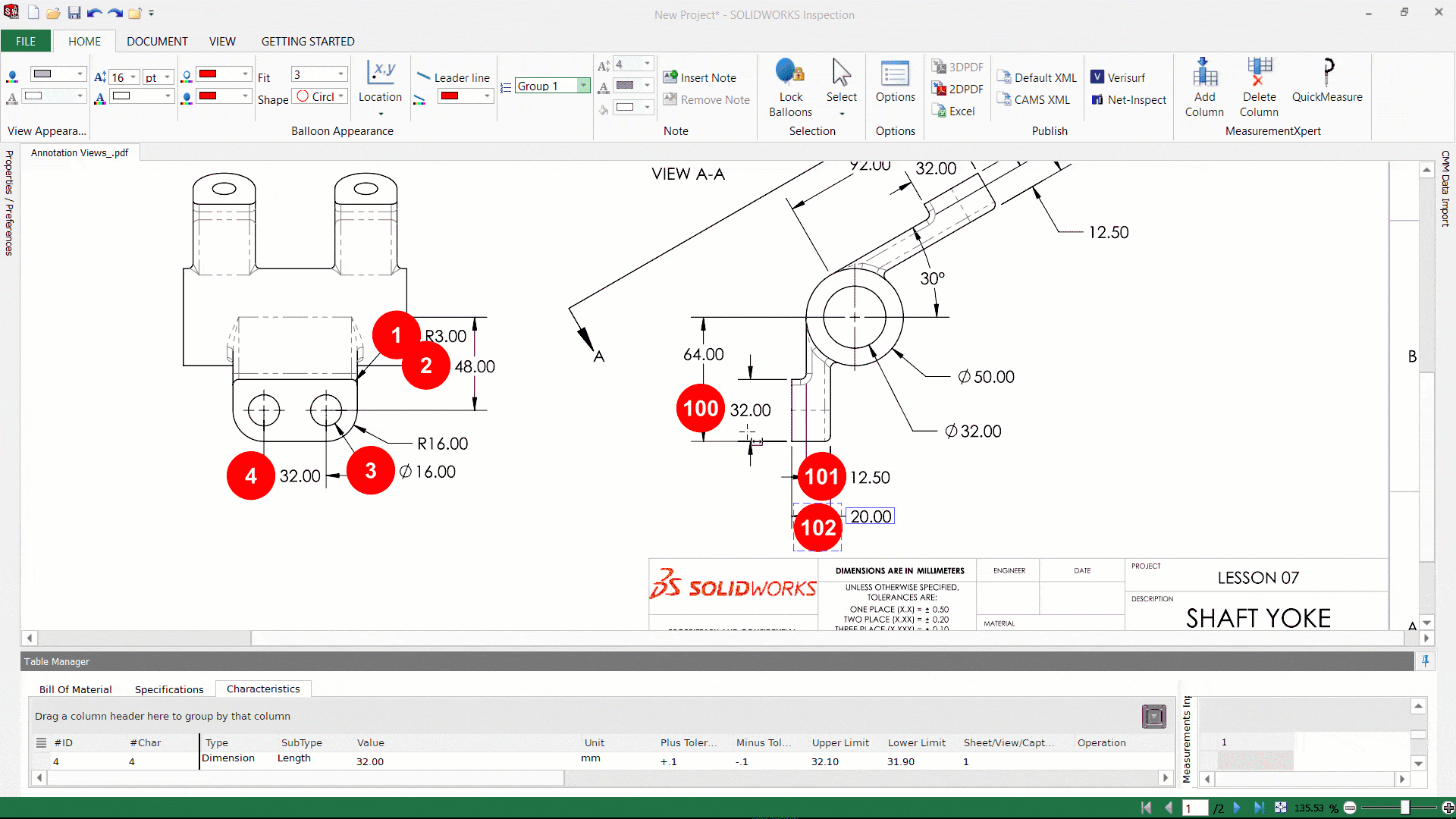Expand the CMM Data Import side panel
Screen dimensions: 1456x819
[1445, 188]
